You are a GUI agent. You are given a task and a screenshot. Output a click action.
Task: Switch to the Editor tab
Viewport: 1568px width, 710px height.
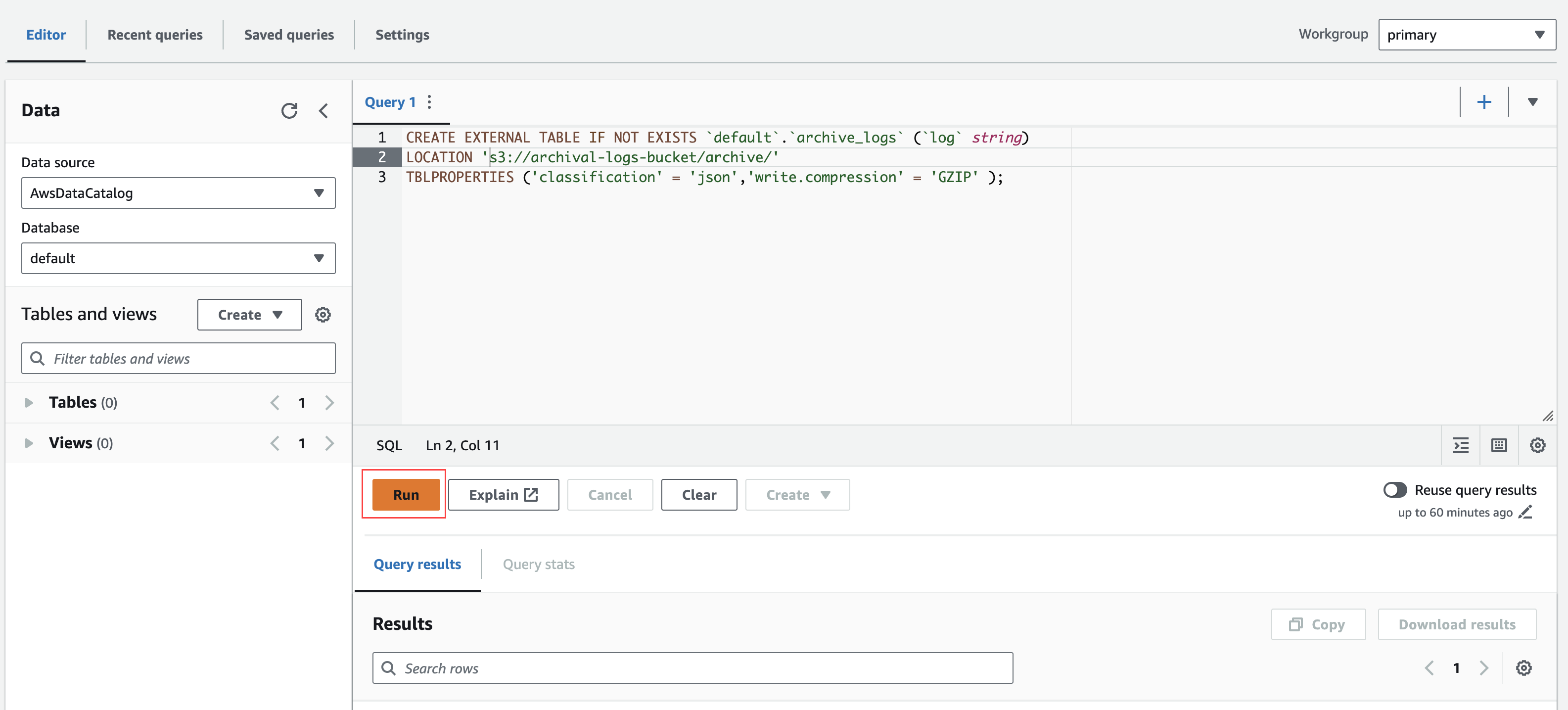(x=46, y=35)
